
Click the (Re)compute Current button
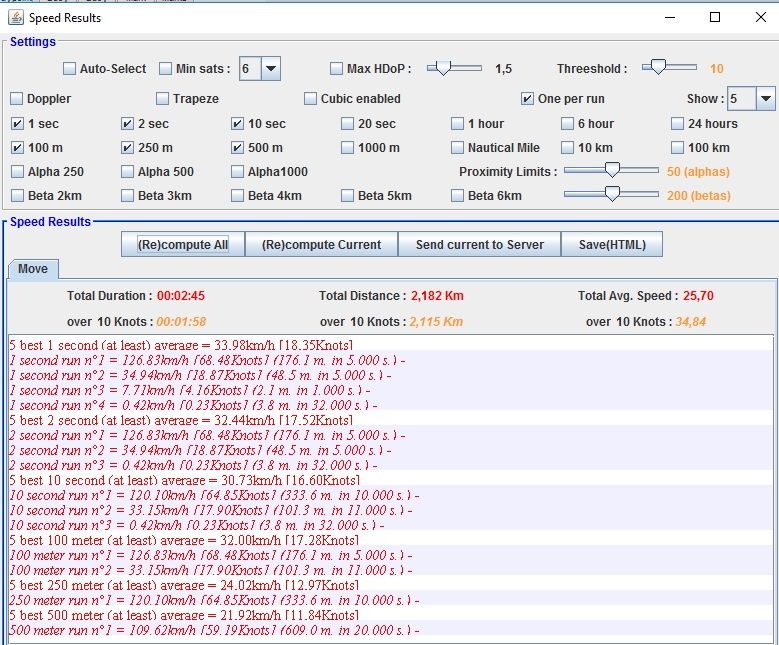click(321, 244)
